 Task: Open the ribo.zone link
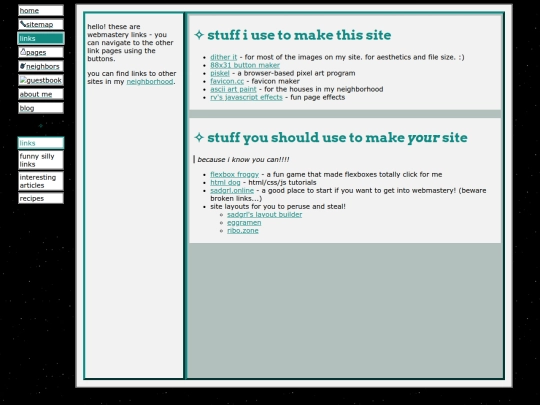242,230
